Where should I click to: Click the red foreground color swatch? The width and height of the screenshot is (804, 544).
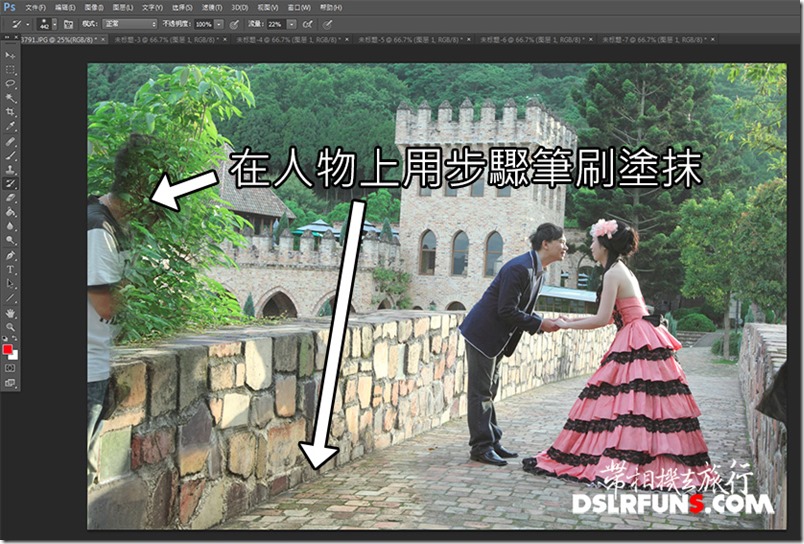pos(8,350)
